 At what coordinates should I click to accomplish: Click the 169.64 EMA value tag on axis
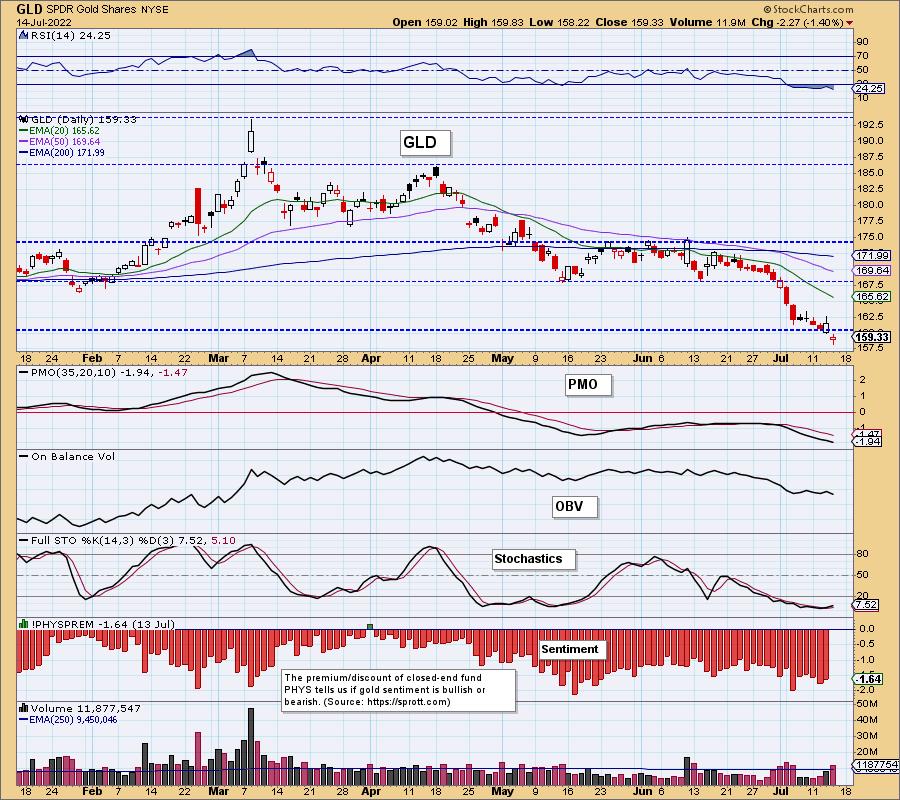(872, 270)
